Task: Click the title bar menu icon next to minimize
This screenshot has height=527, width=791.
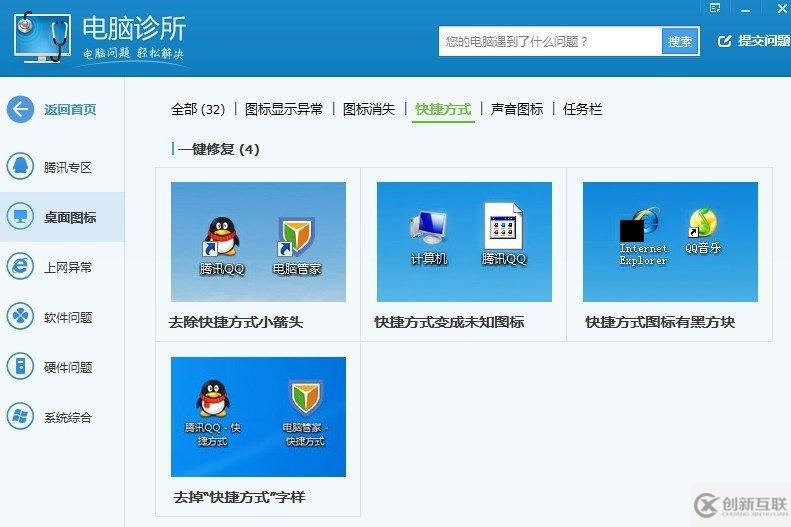Action: 715,8
